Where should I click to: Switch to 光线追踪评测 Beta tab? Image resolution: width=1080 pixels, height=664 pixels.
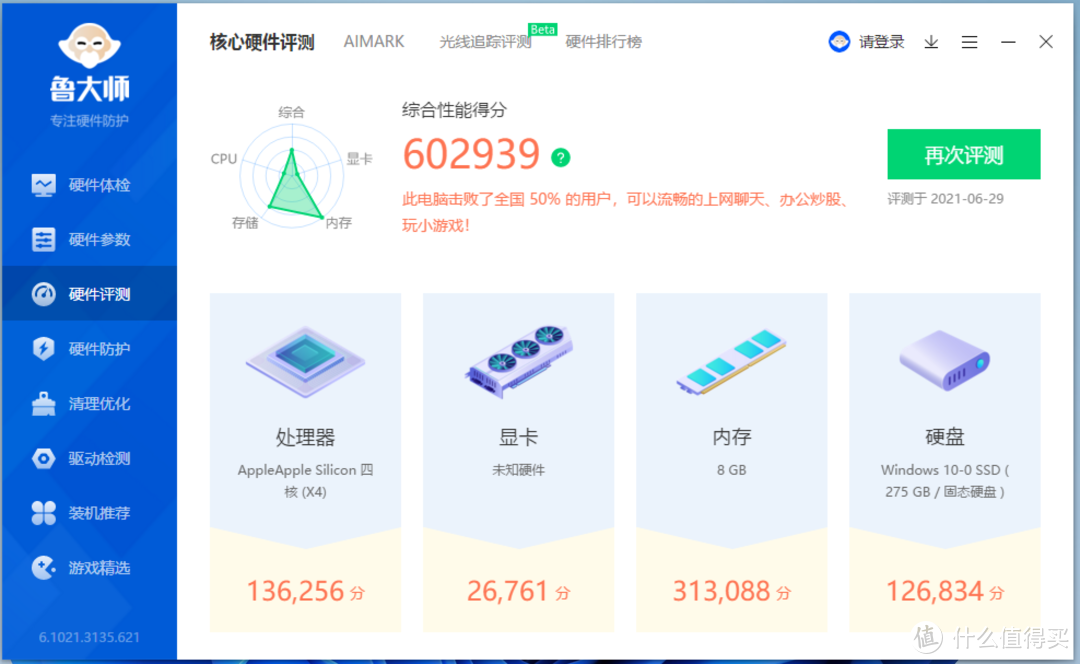pos(486,42)
